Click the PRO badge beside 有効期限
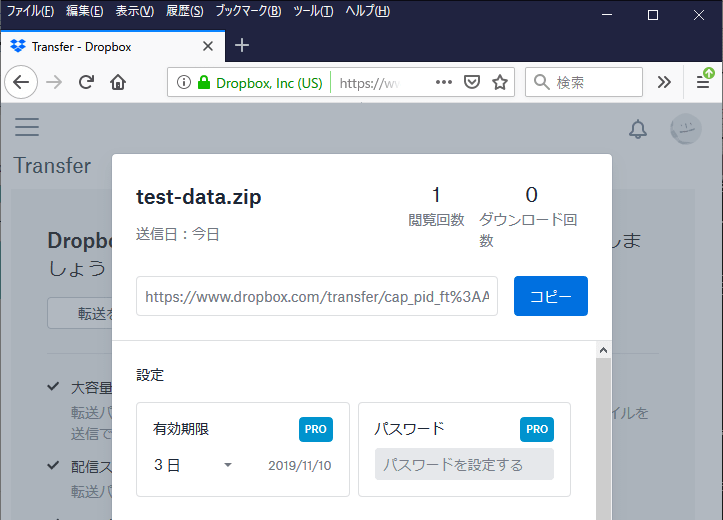The width and height of the screenshot is (723, 520). pos(316,429)
